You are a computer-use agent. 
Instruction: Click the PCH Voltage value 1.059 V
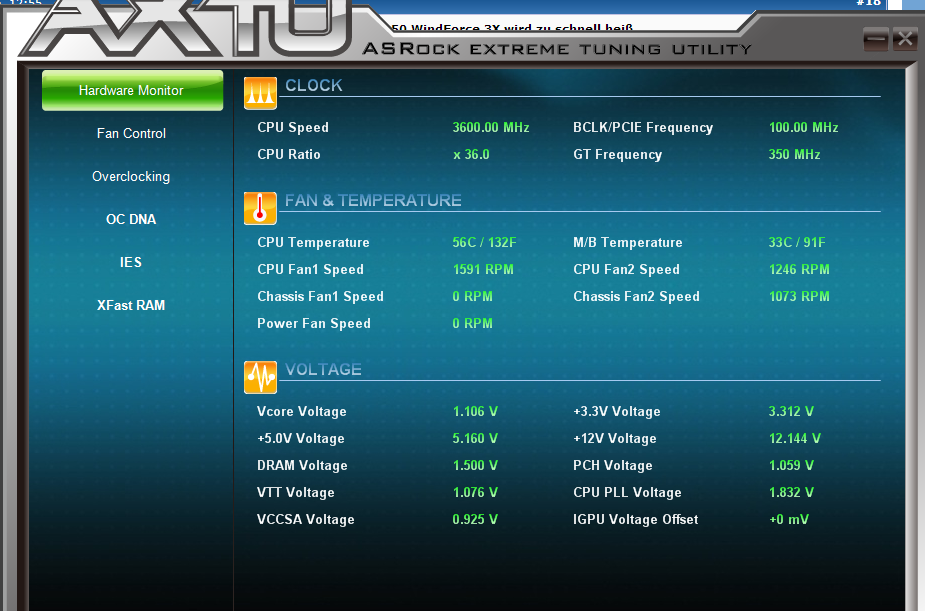coord(791,466)
